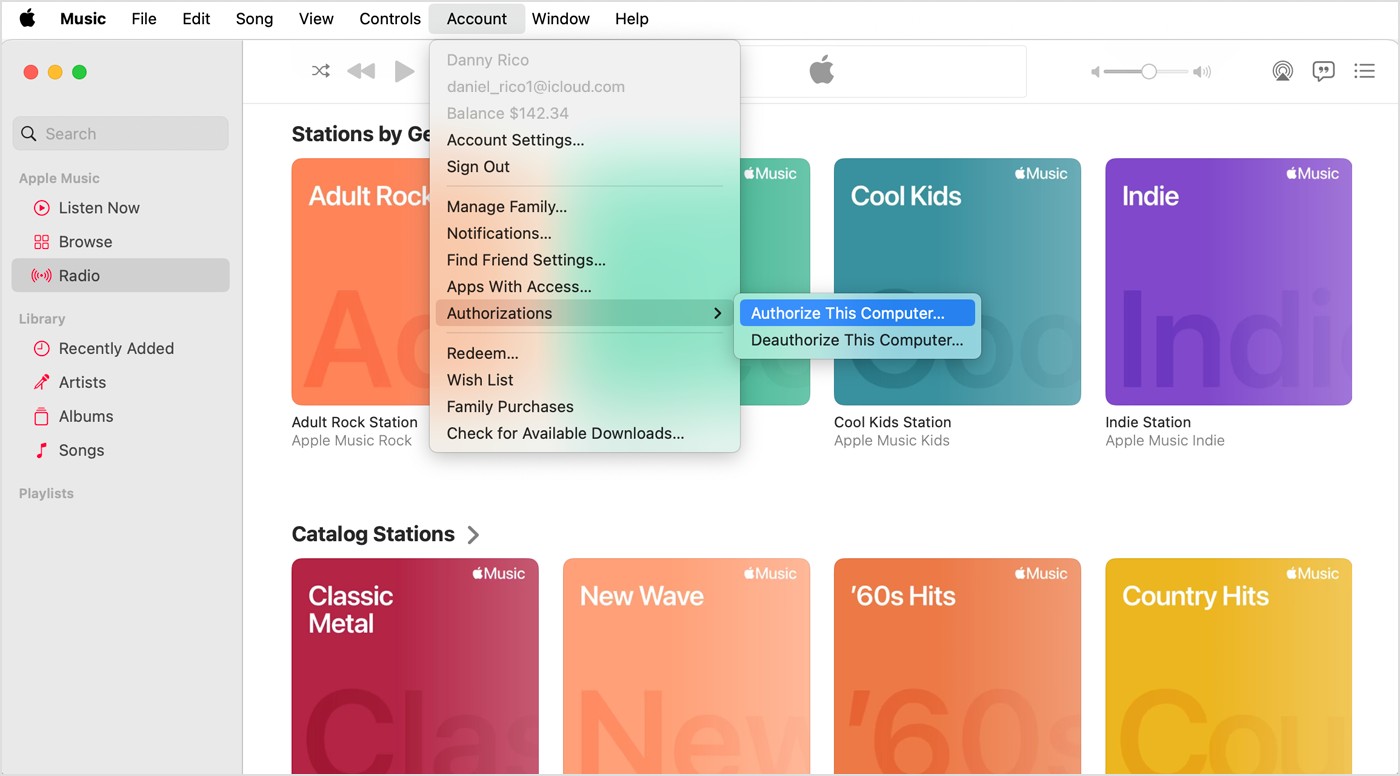Screen dimensions: 1400x776
Task: Click Indie Station title text
Action: click(1148, 422)
